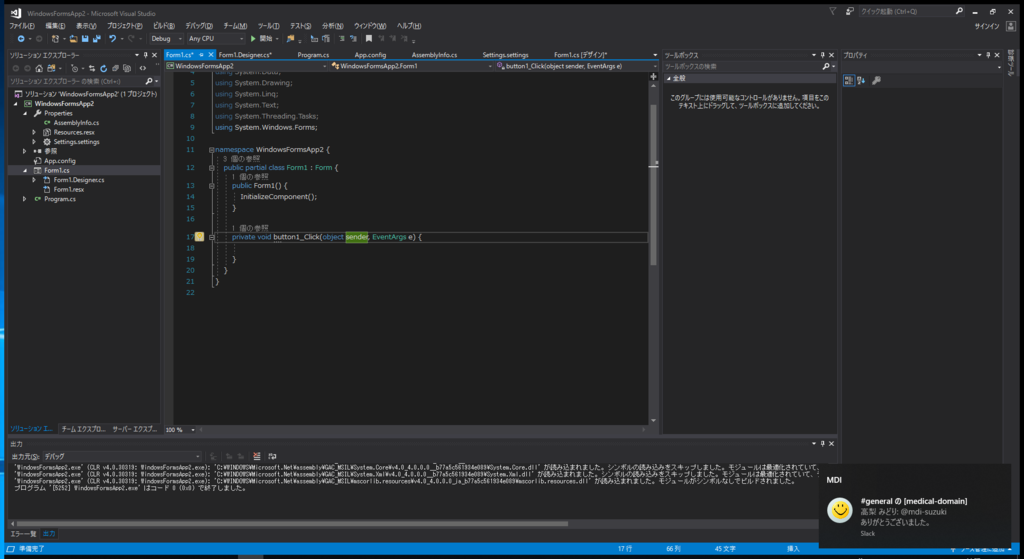This screenshot has height=559, width=1024.
Task: Undo the last edit via toolbar
Action: click(113, 39)
